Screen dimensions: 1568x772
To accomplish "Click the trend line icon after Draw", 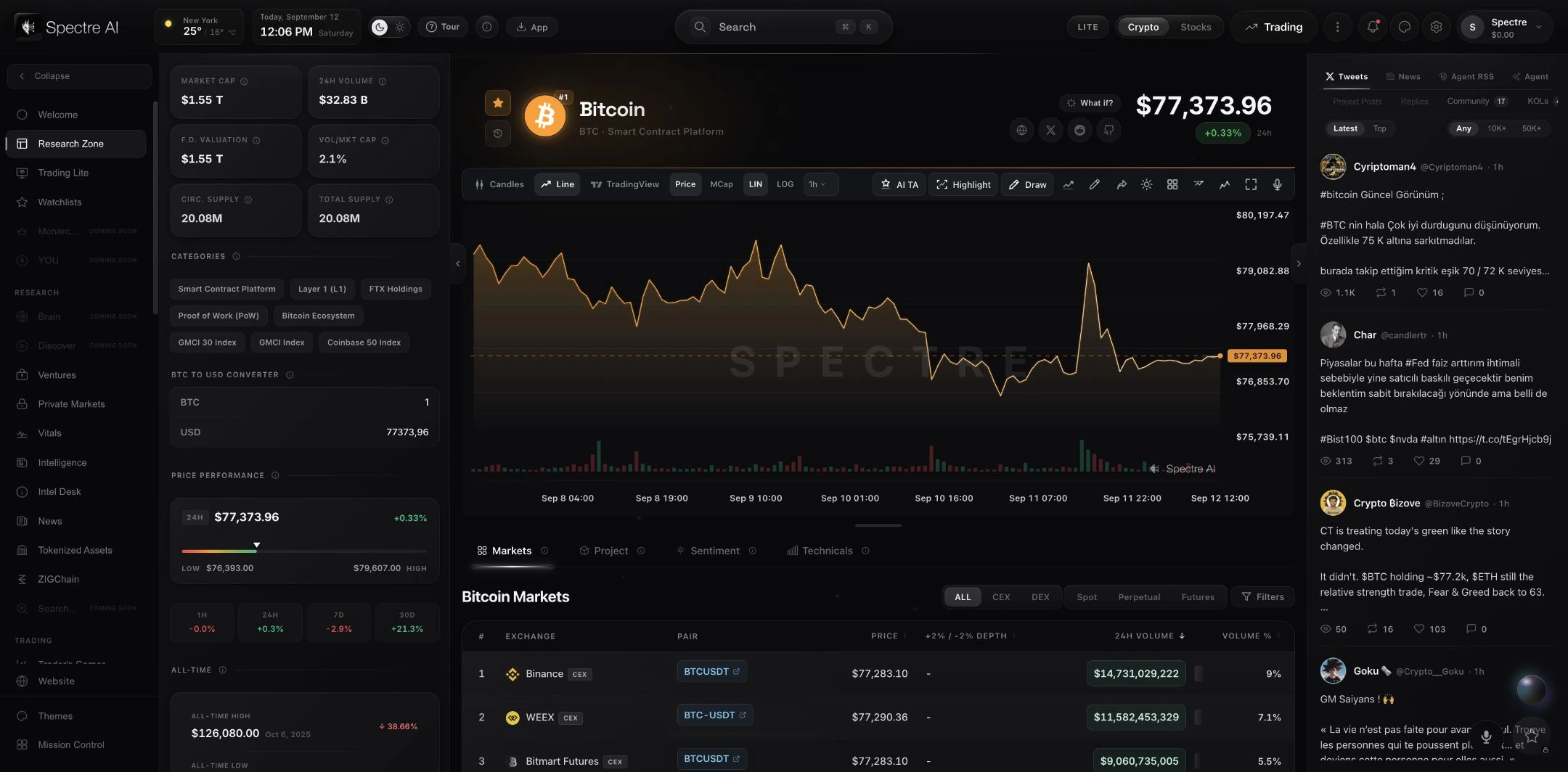I will coord(1069,184).
